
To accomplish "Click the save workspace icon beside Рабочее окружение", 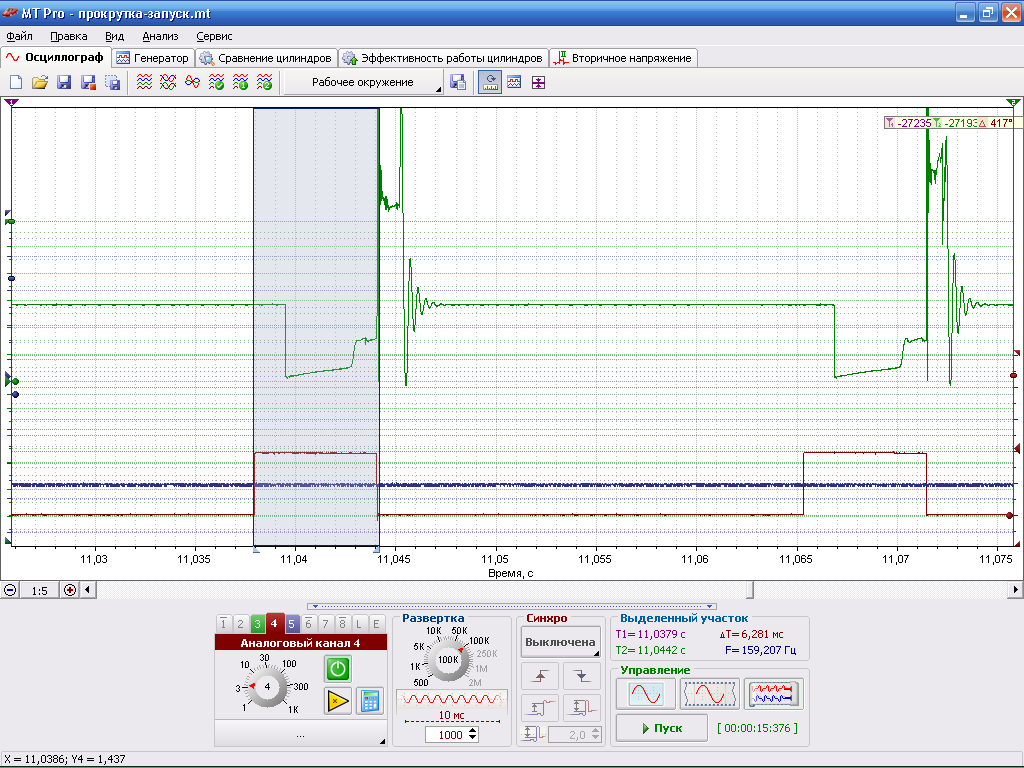I will click(x=458, y=82).
